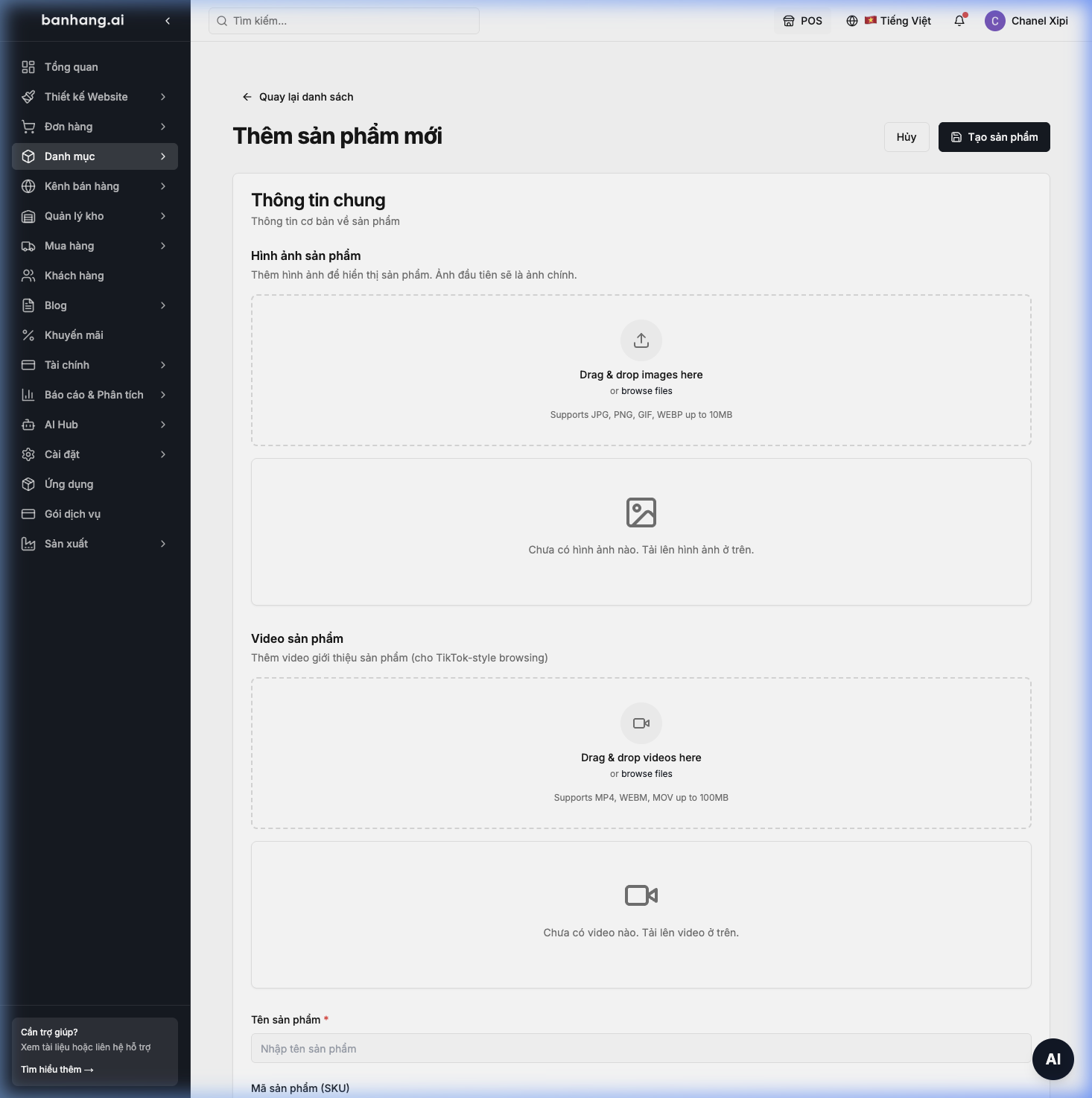Screen dimensions: 1092x1098
Task: Open Ứng dụng menu item
Action: tap(95, 484)
